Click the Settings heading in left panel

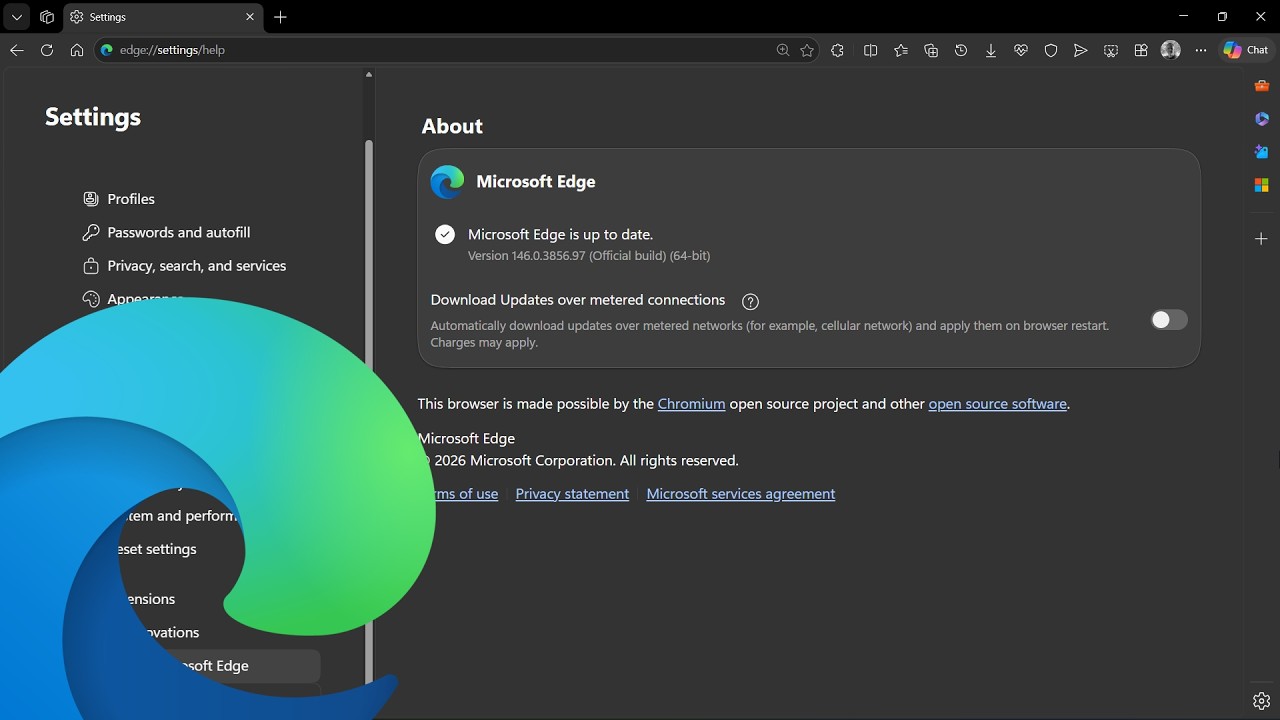[93, 117]
